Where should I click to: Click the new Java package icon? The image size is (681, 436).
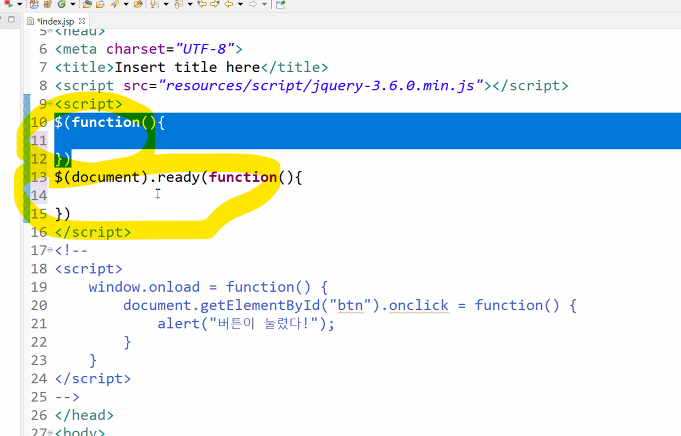[x=47, y=4]
